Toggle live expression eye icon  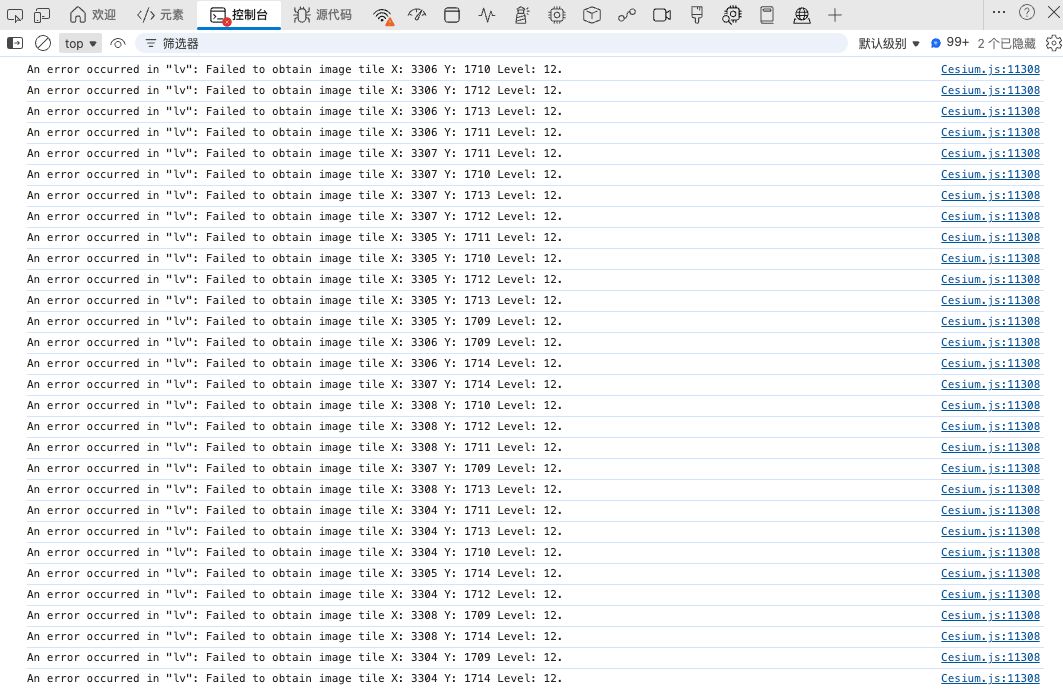click(x=118, y=43)
